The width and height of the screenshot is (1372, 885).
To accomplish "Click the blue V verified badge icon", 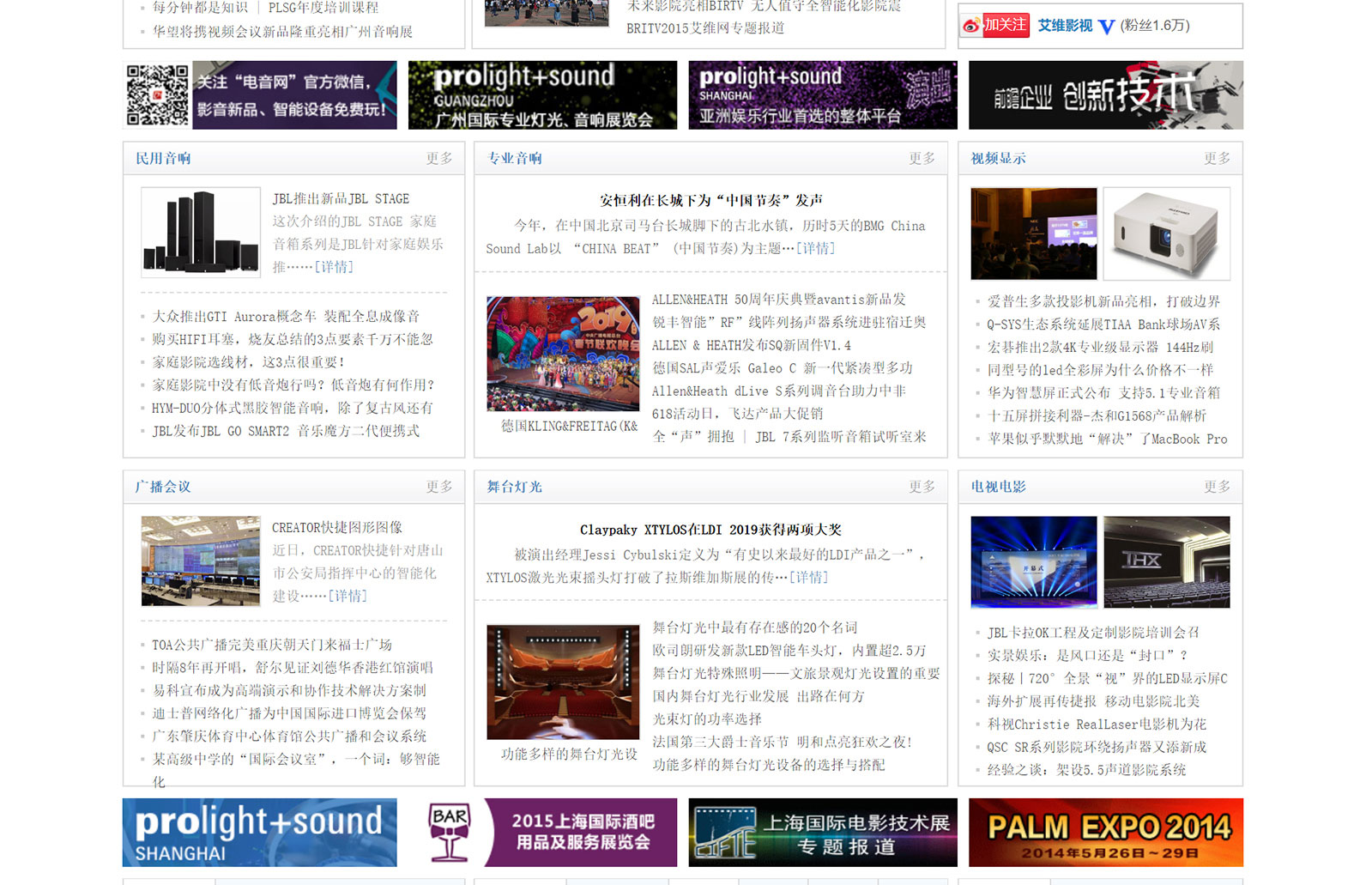I will (1106, 27).
